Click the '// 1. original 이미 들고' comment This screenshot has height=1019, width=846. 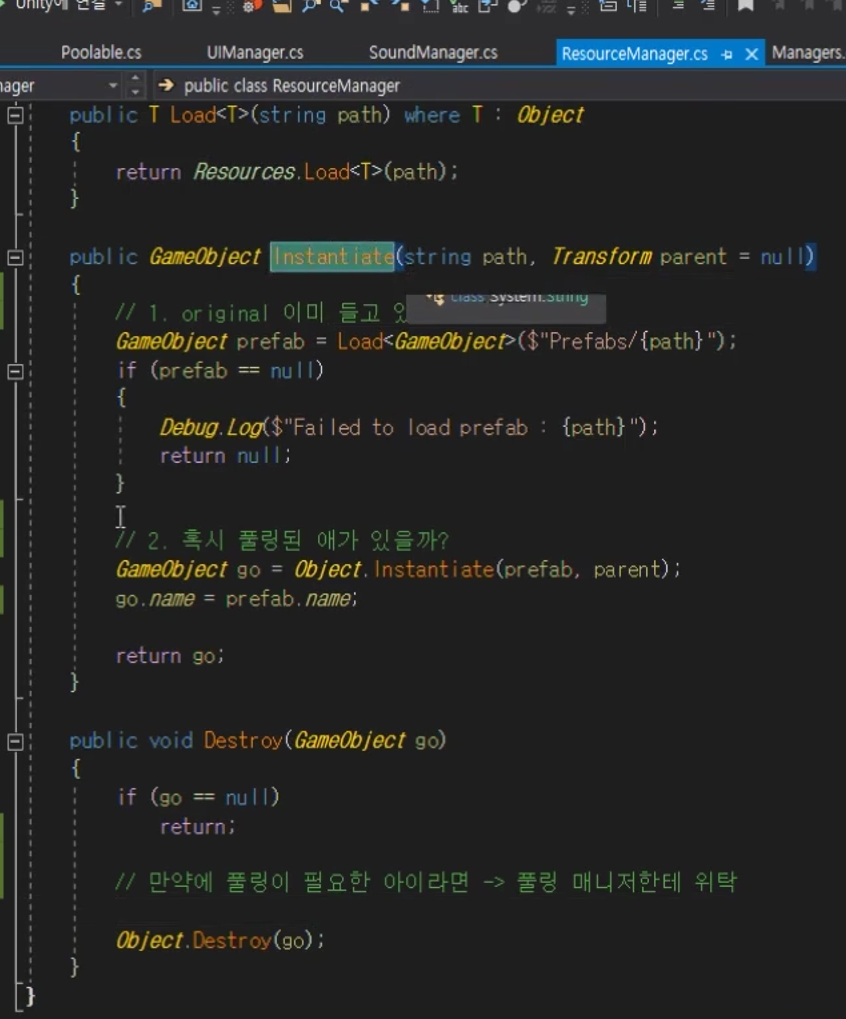click(261, 314)
